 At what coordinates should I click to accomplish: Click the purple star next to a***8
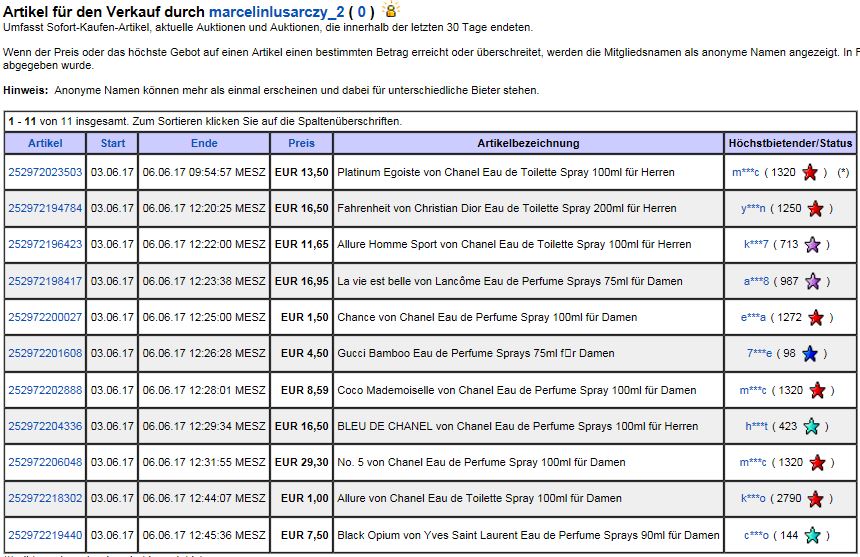click(813, 282)
